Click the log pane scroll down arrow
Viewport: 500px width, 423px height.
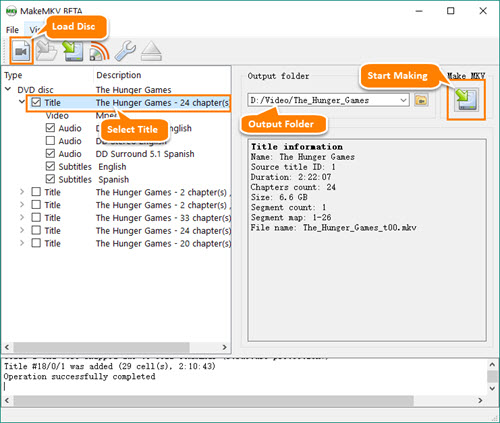pos(492,388)
